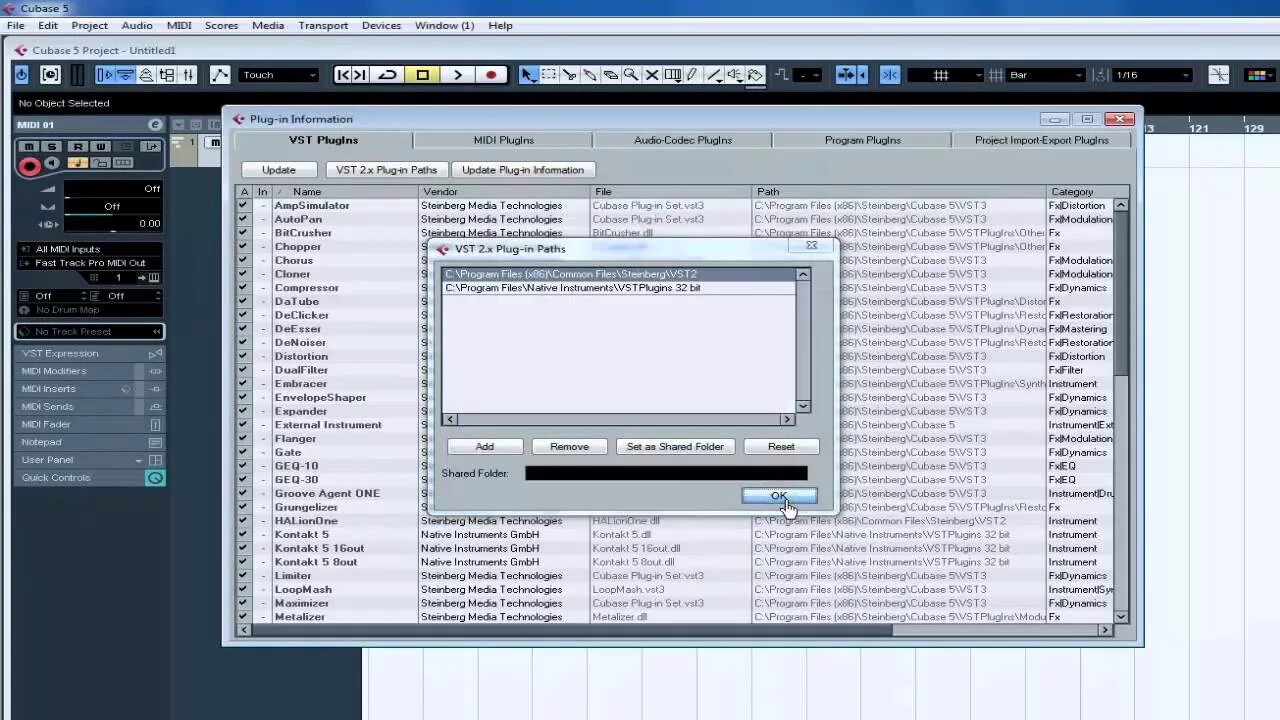Open the All MIDI Inputs routing dropdown

click(90, 249)
